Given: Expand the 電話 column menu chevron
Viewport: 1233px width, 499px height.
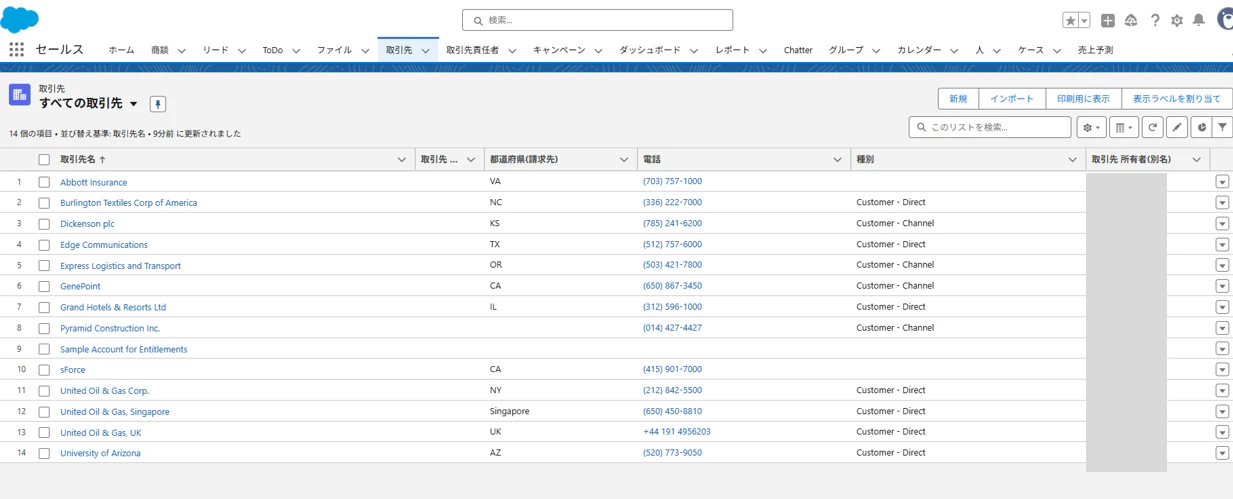Looking at the screenshot, I should pos(838,160).
